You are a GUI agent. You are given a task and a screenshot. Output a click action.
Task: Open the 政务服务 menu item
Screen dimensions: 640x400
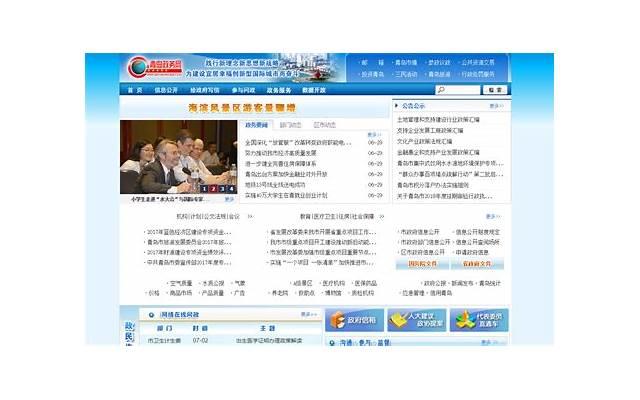279,90
